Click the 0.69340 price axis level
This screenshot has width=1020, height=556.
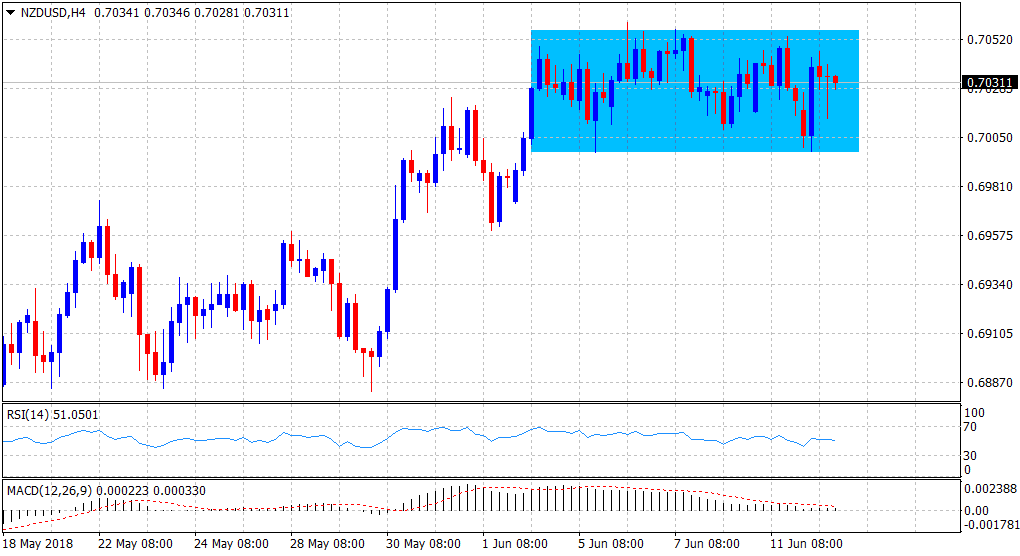988,285
